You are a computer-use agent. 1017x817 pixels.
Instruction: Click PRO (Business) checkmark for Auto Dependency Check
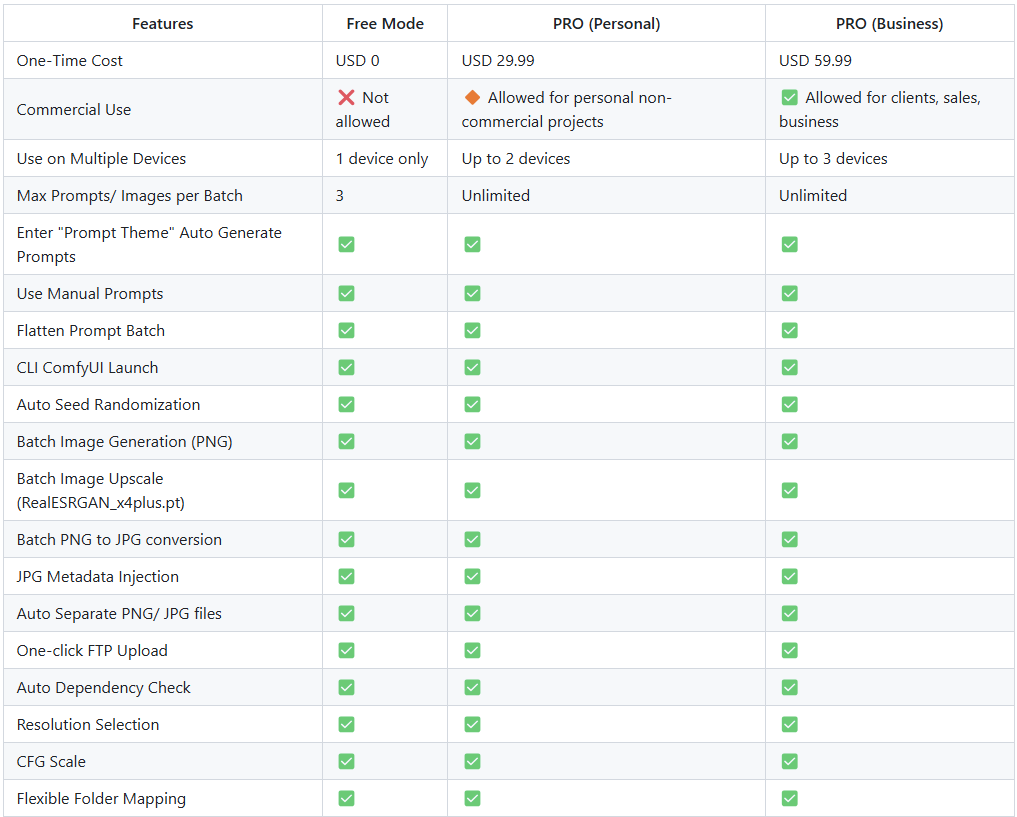point(789,688)
